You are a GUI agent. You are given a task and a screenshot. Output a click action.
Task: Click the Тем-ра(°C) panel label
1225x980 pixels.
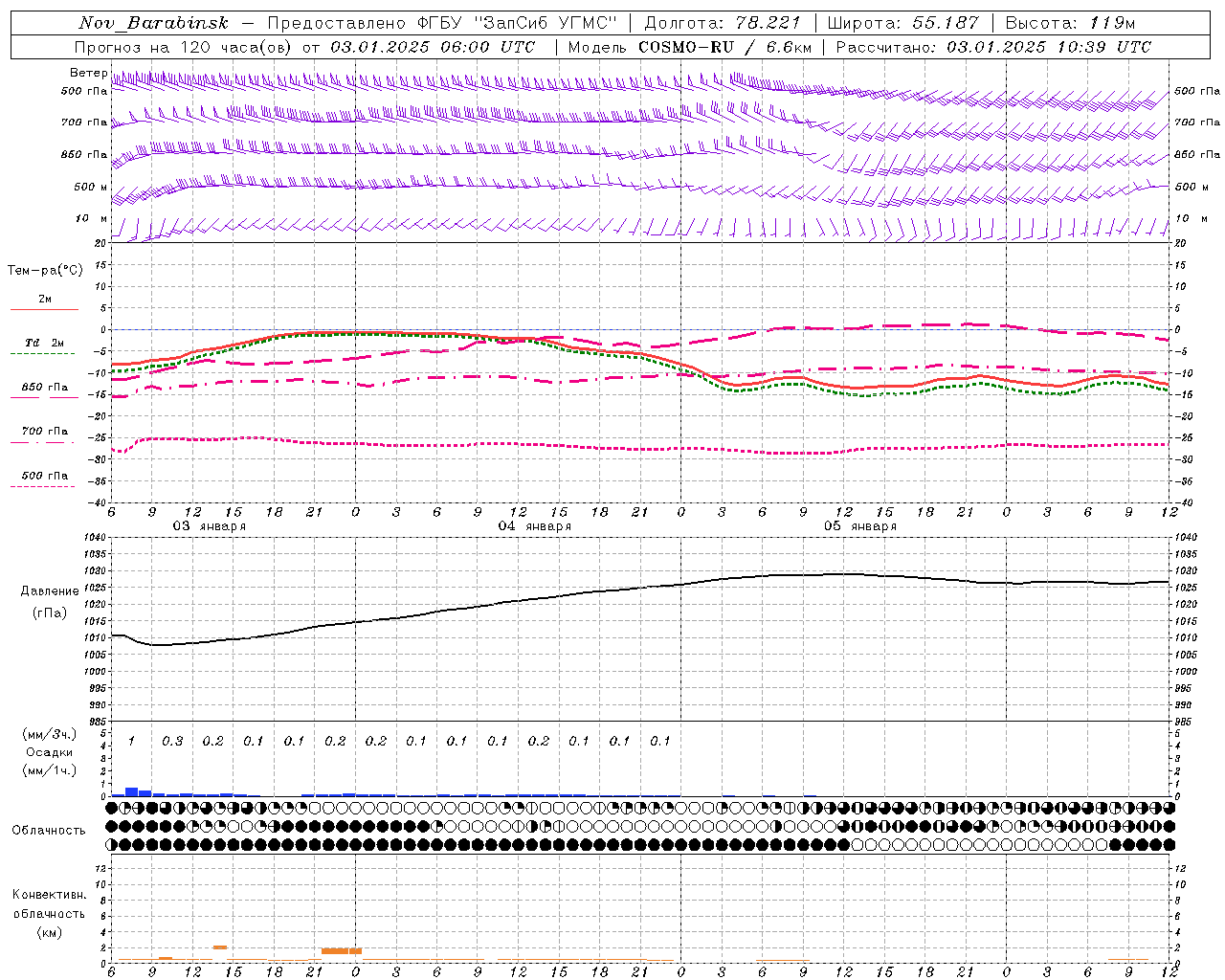click(45, 271)
